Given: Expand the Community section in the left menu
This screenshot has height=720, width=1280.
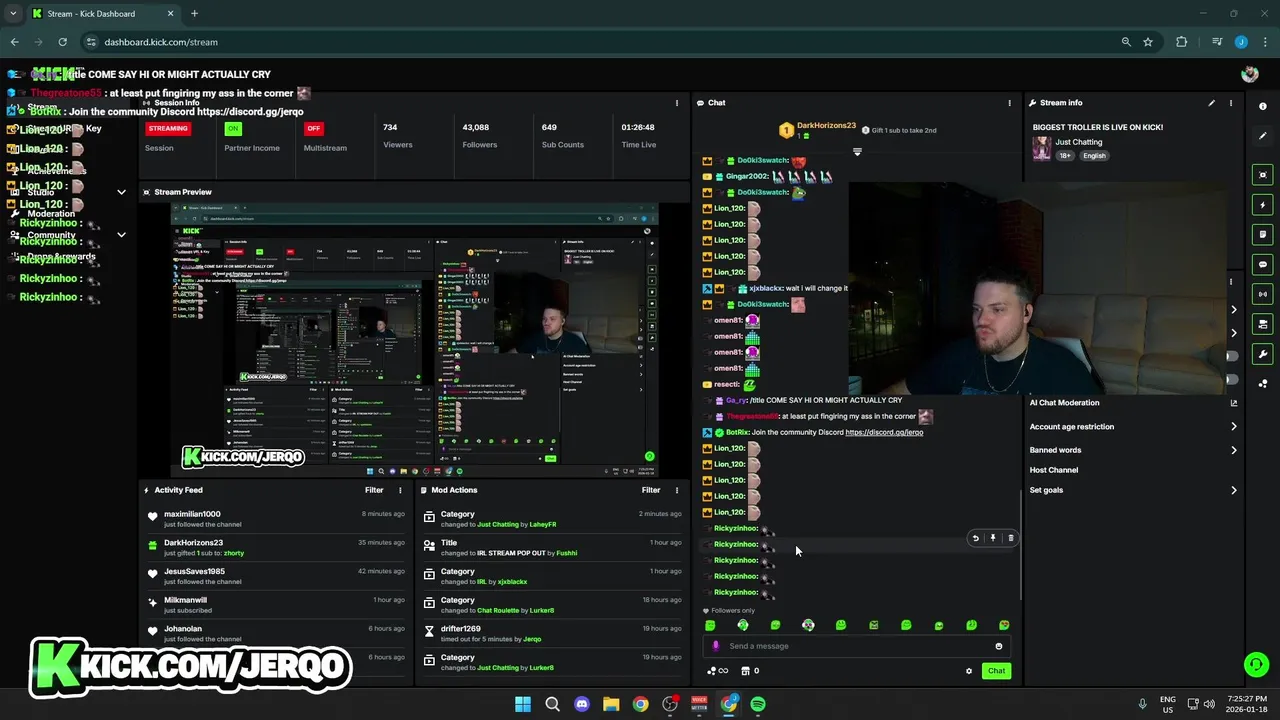Looking at the screenshot, I should point(121,235).
